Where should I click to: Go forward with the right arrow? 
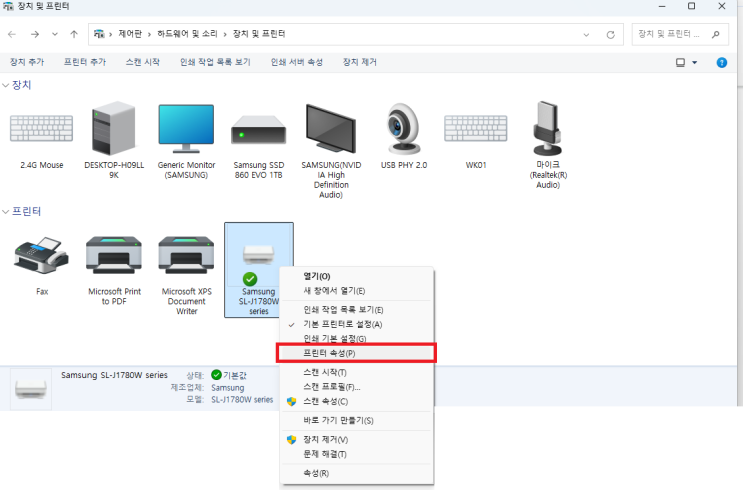tap(35, 34)
